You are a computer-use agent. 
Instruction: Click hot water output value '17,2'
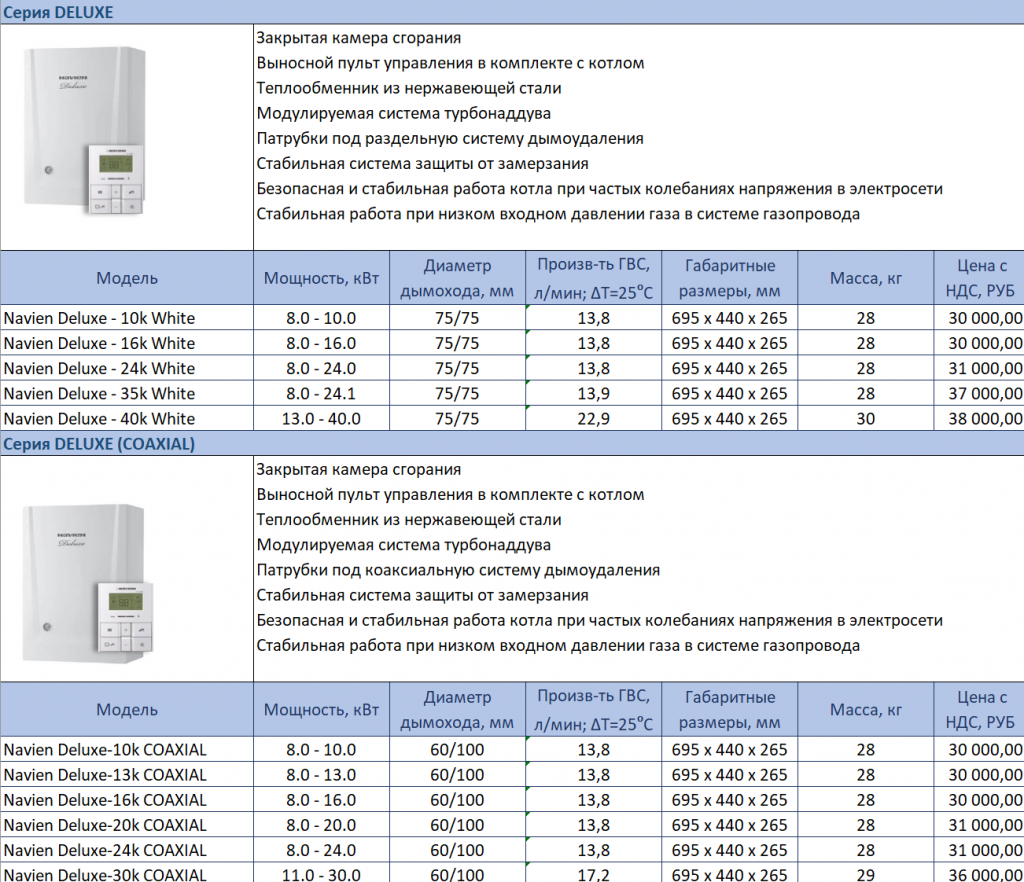(x=594, y=874)
